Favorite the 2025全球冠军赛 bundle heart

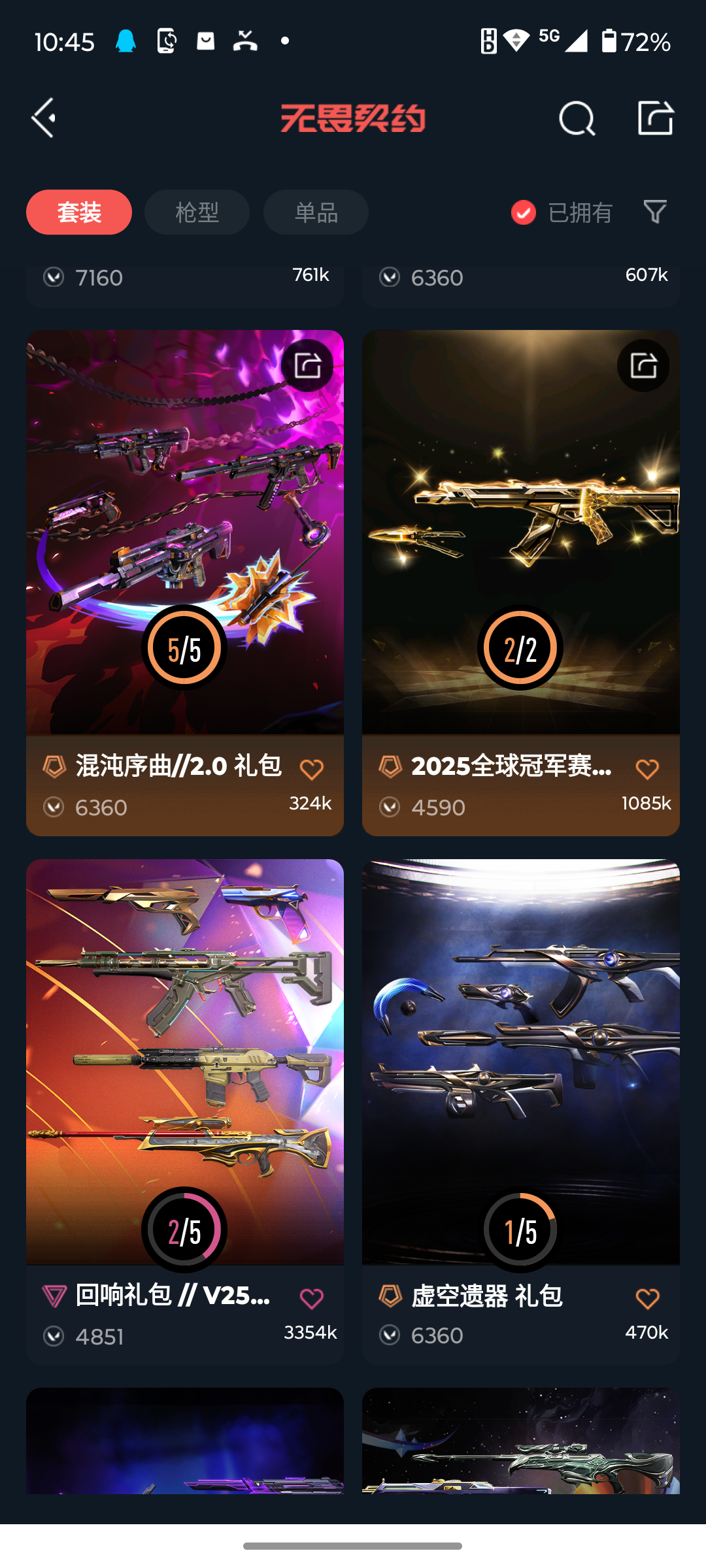(x=647, y=770)
